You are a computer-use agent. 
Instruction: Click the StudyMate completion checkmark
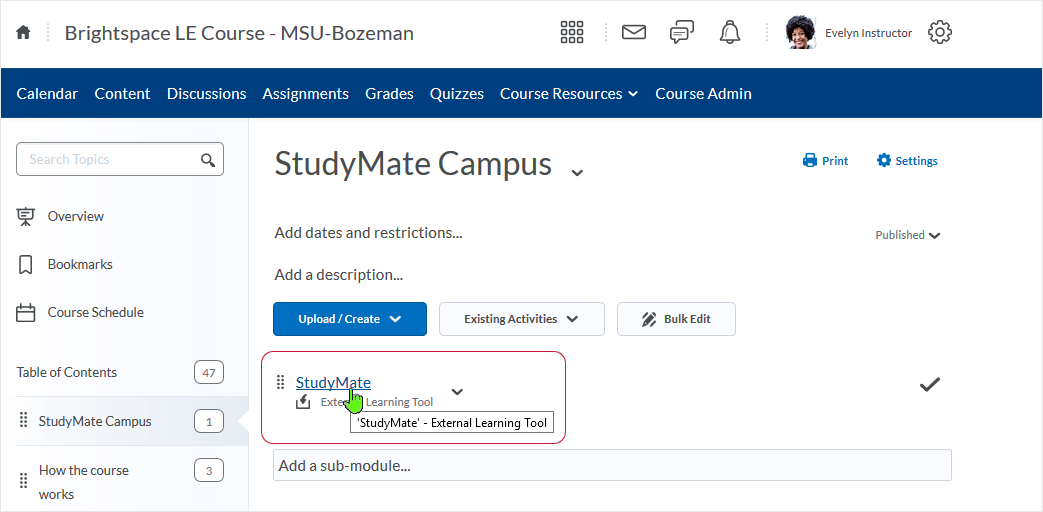coord(929,384)
